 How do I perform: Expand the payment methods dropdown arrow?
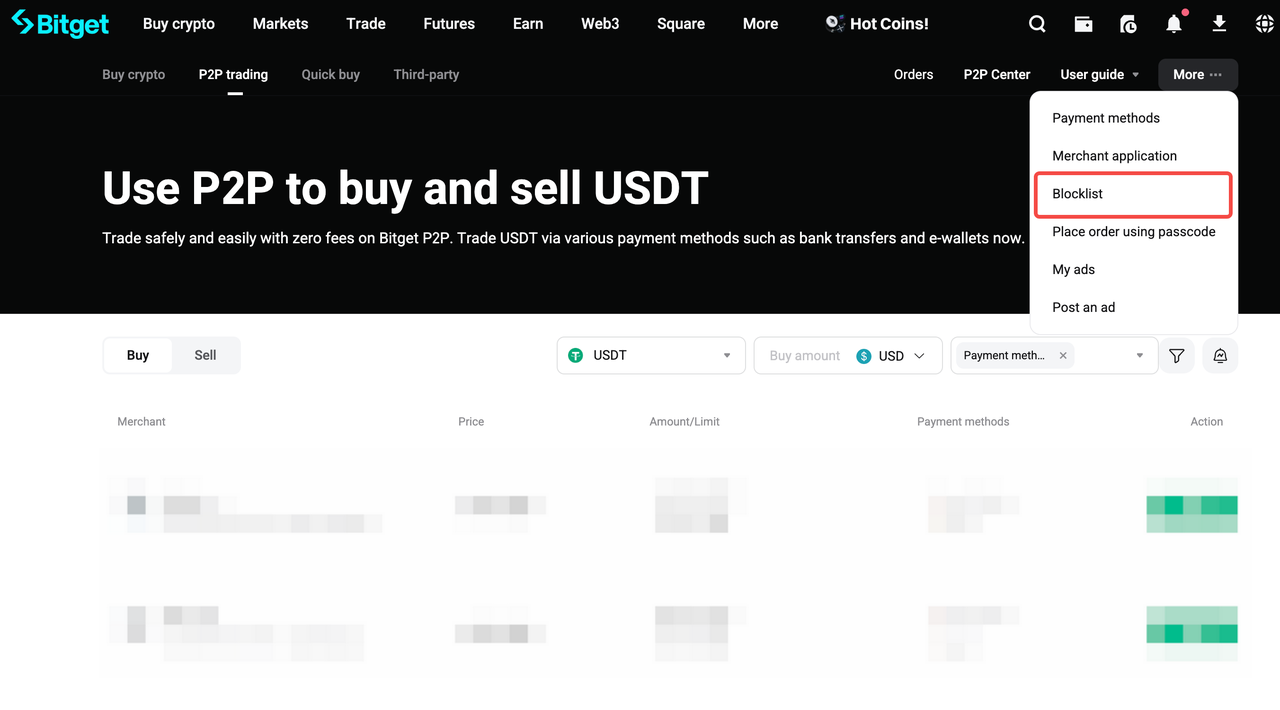[1140, 355]
